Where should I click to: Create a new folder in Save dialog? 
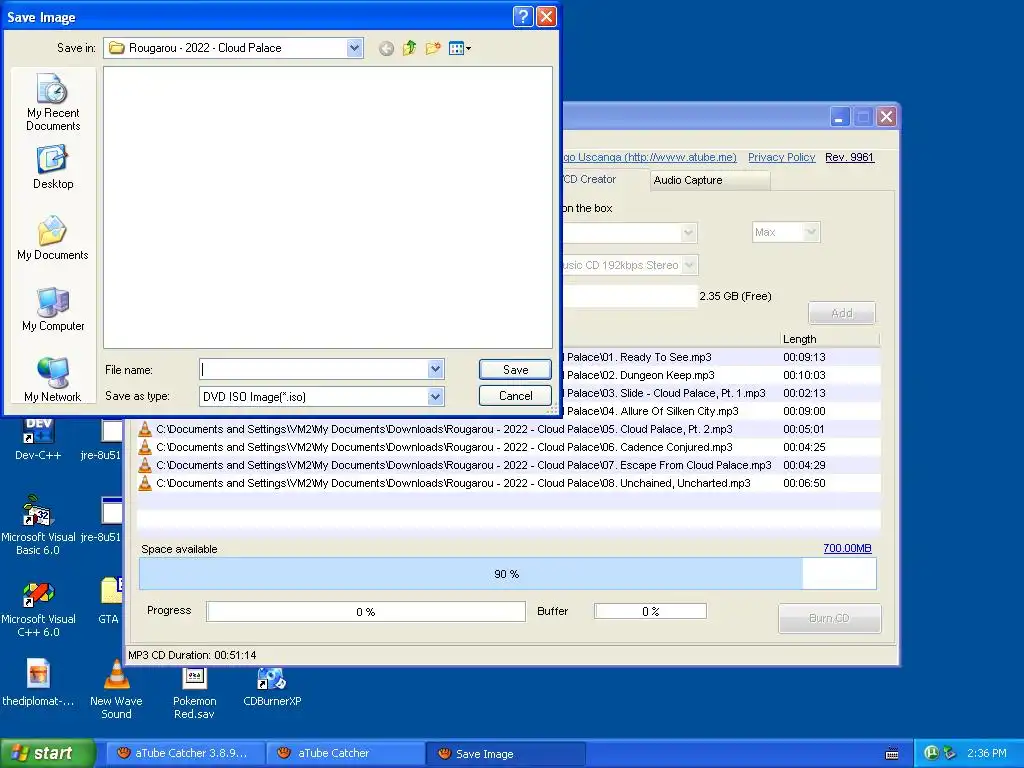432,48
